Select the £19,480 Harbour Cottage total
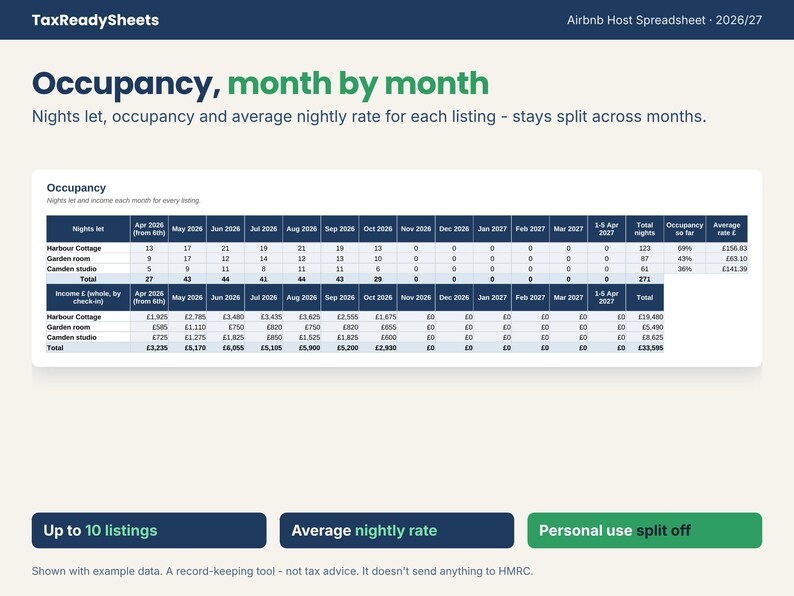The image size is (794, 596). pos(645,317)
